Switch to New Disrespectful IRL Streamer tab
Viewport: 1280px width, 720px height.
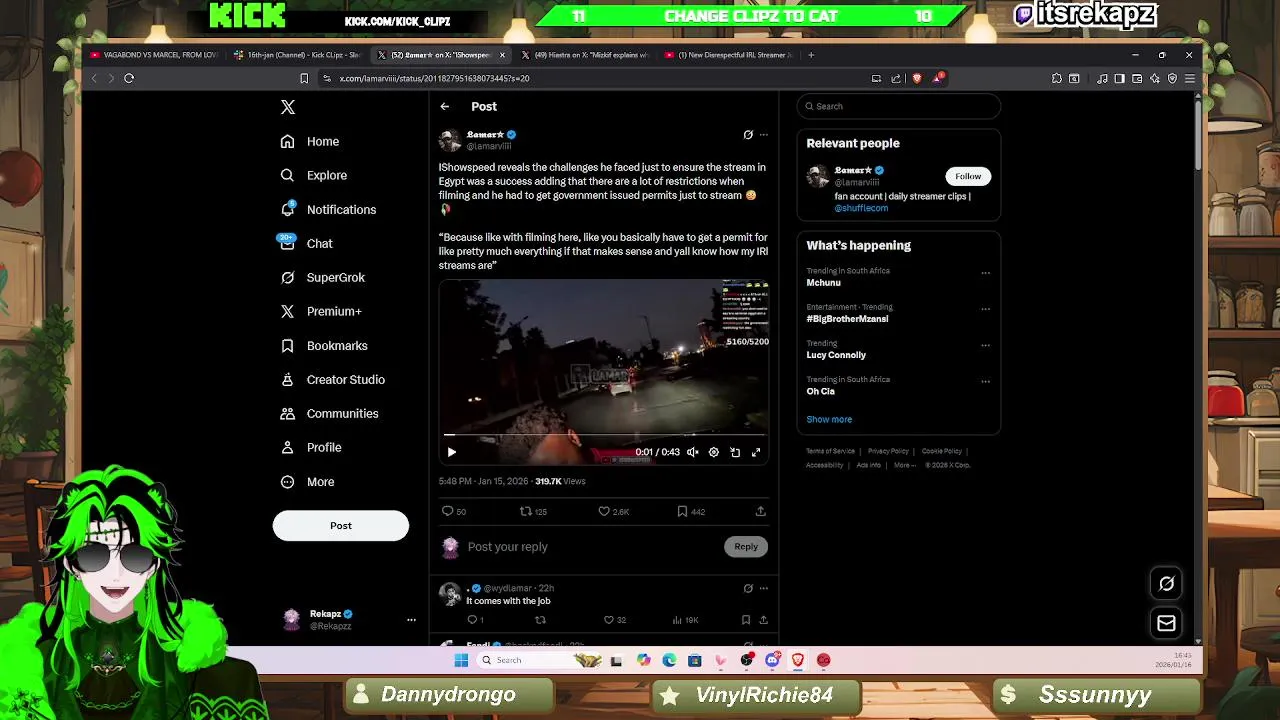click(x=730, y=55)
